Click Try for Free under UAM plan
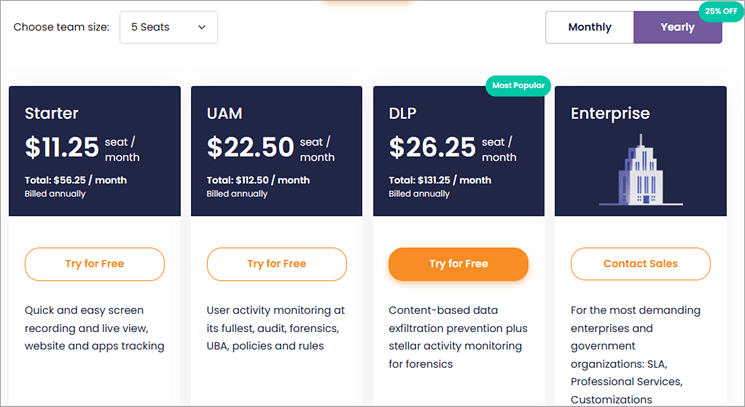745x407 pixels. 276,264
